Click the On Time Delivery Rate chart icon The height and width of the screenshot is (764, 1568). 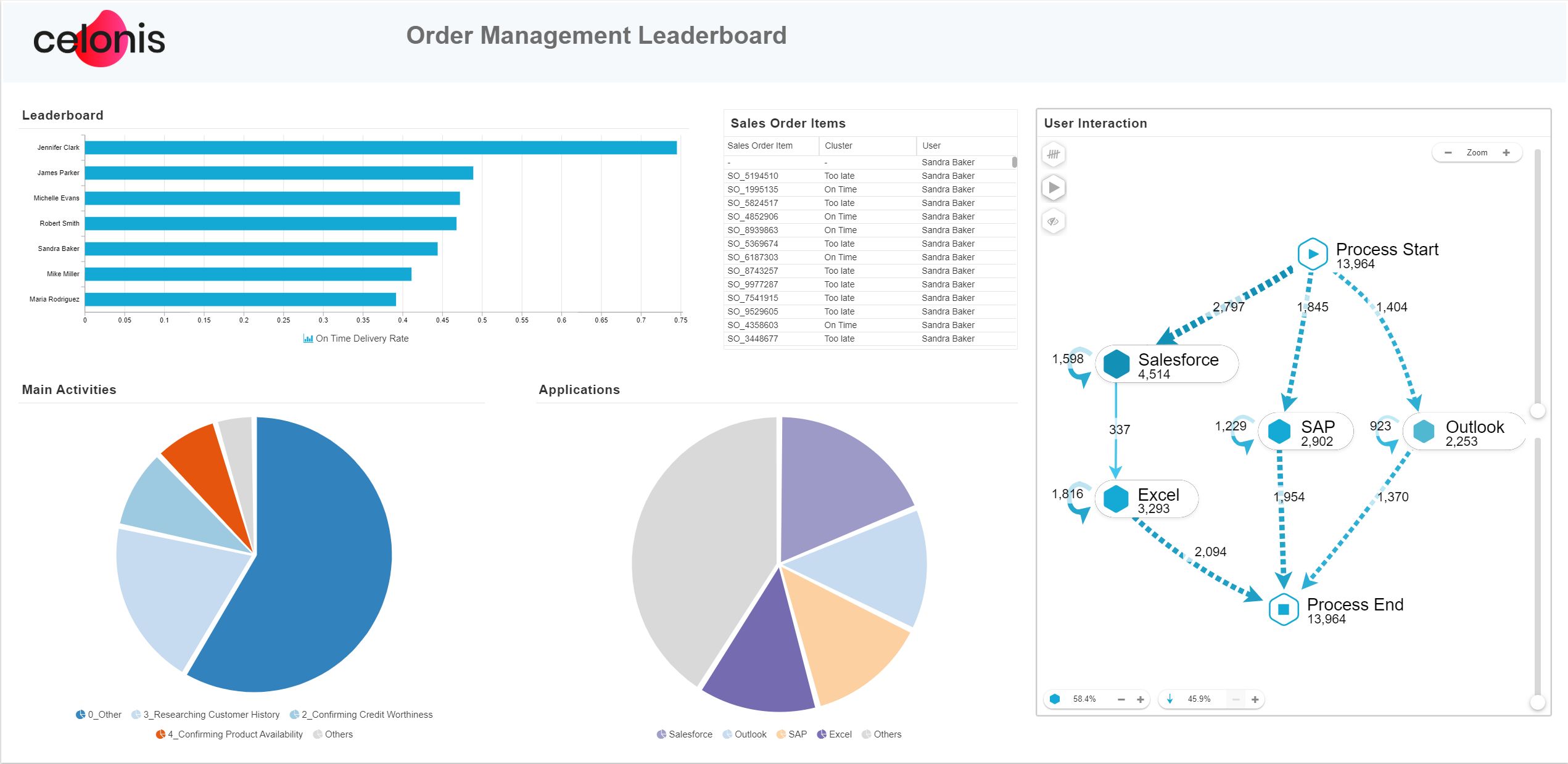click(308, 339)
